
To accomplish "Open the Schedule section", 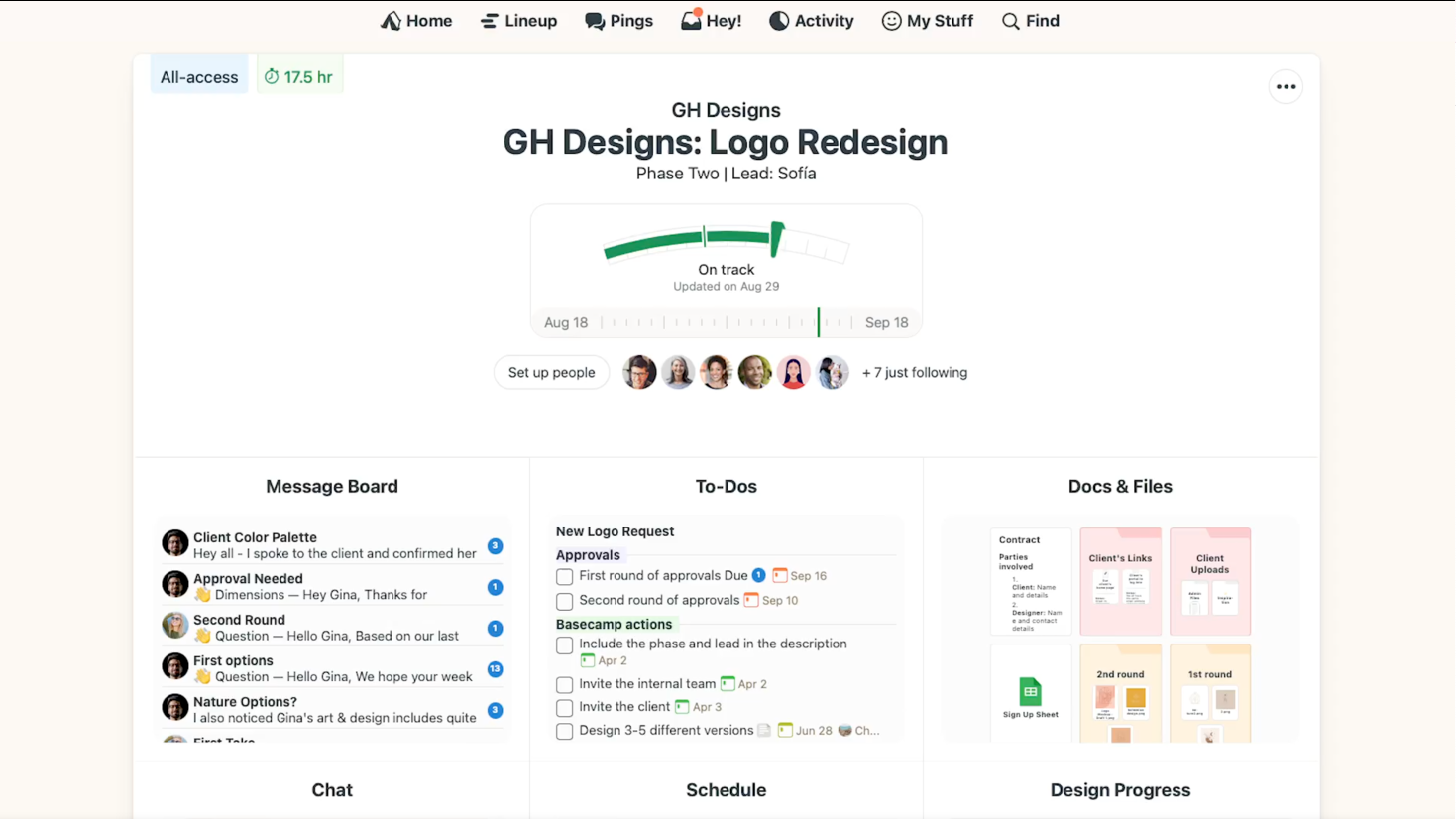I will (x=727, y=790).
